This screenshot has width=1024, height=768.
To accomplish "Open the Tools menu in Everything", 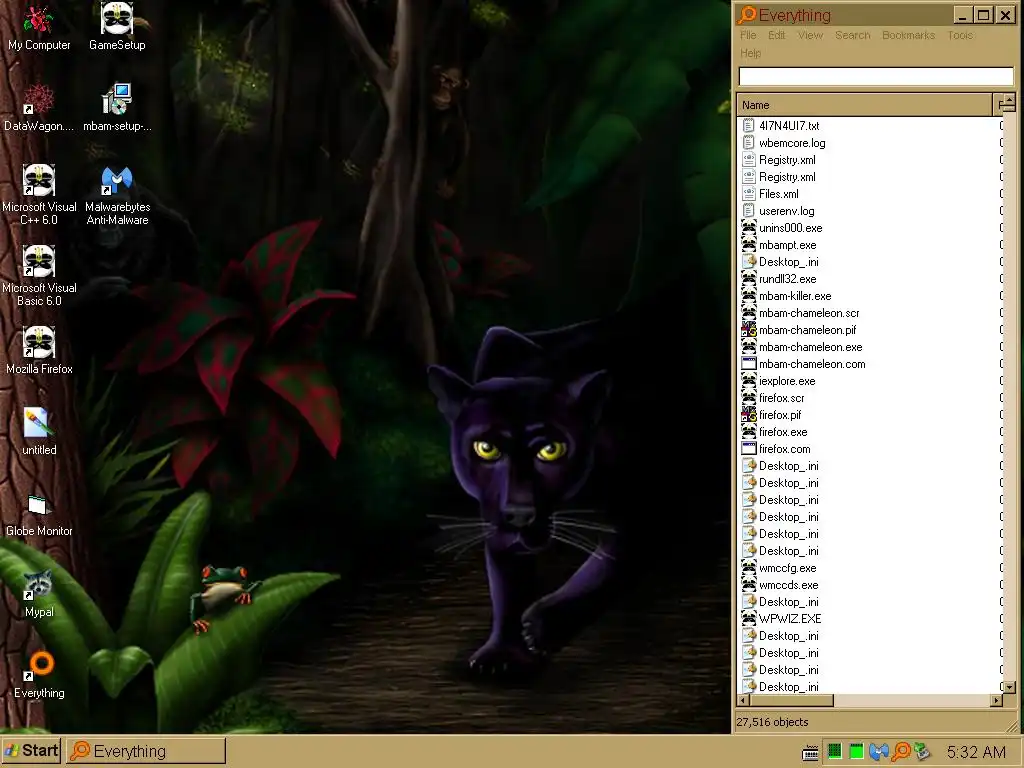I will pos(960,35).
